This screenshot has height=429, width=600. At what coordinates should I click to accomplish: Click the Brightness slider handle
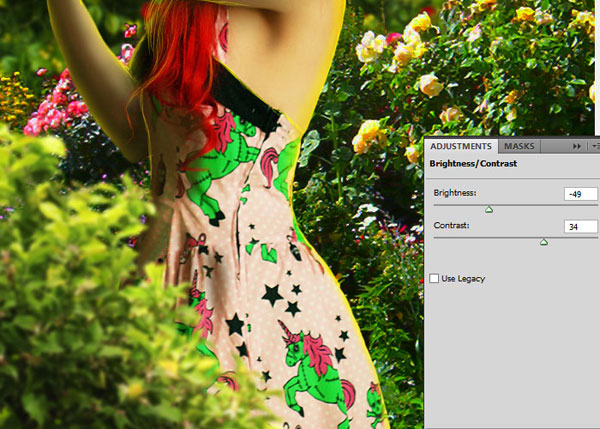(x=489, y=210)
